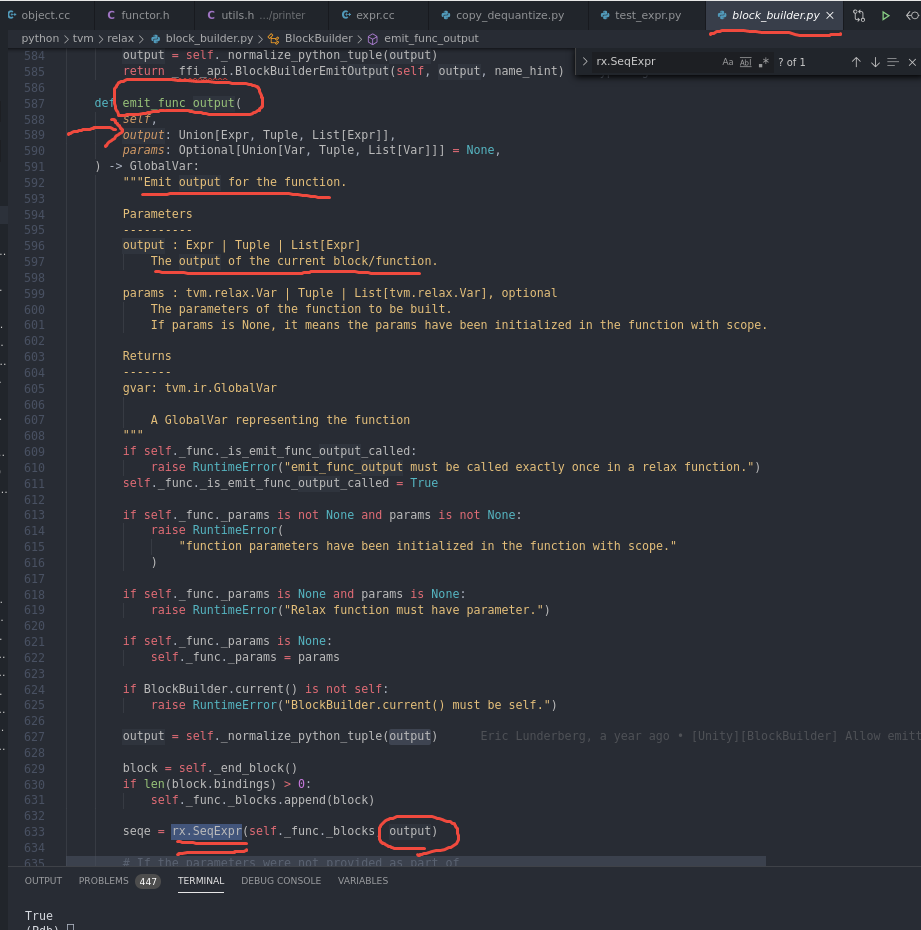The width and height of the screenshot is (921, 930).
Task: Open the relax folder breadcrumb dropdown
Action: point(120,38)
